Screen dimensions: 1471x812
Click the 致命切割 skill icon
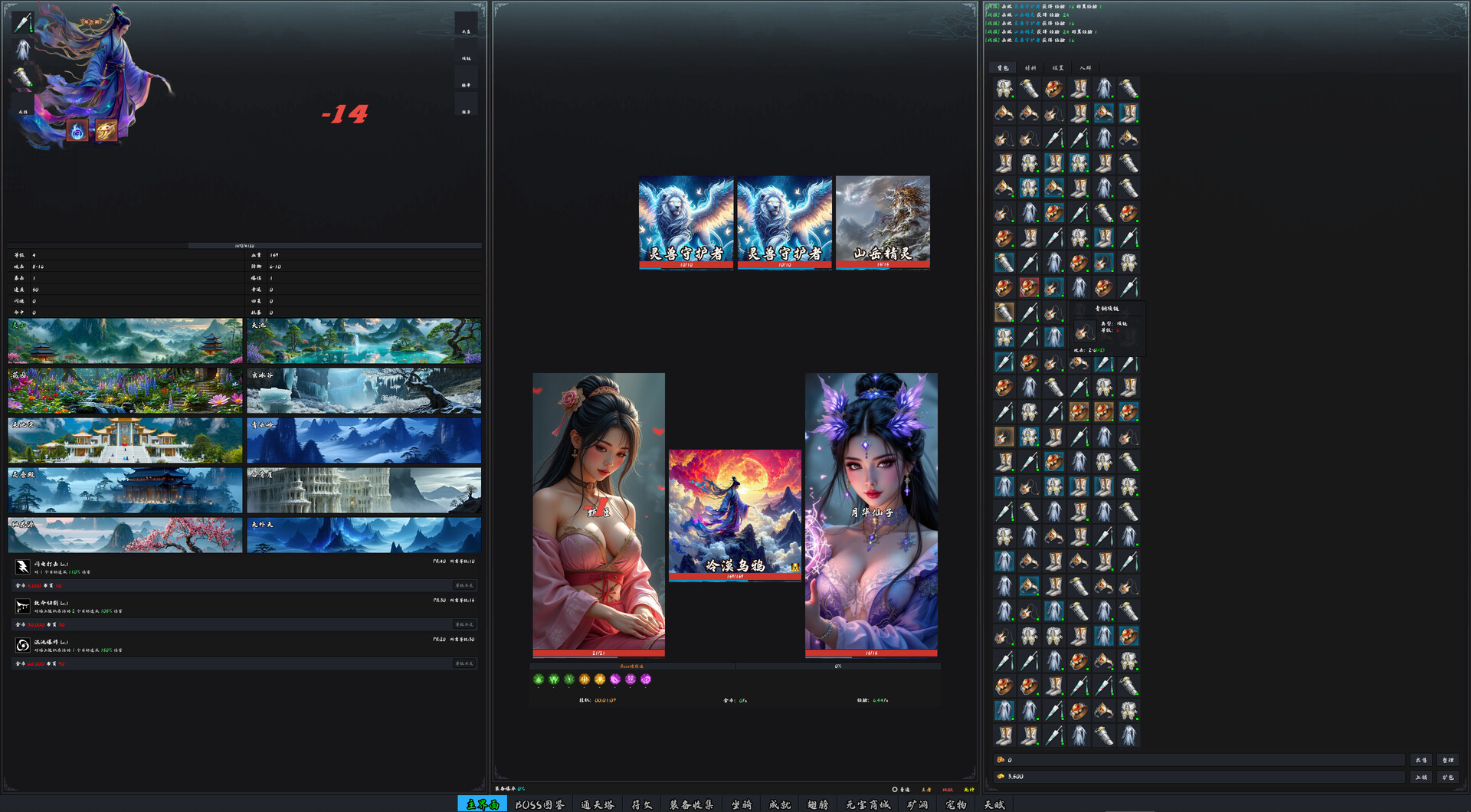(x=23, y=606)
